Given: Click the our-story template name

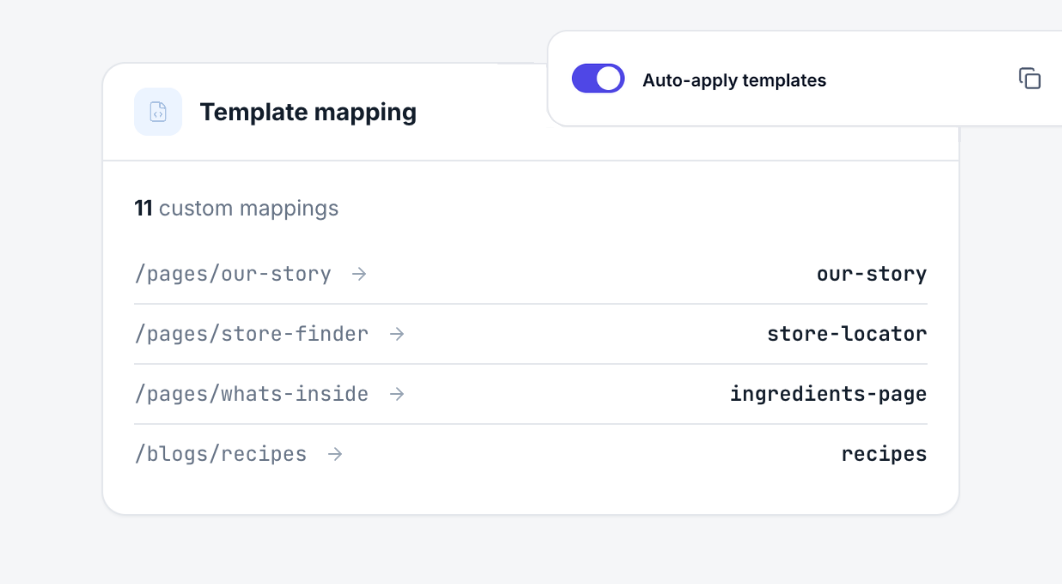Looking at the screenshot, I should [x=872, y=274].
